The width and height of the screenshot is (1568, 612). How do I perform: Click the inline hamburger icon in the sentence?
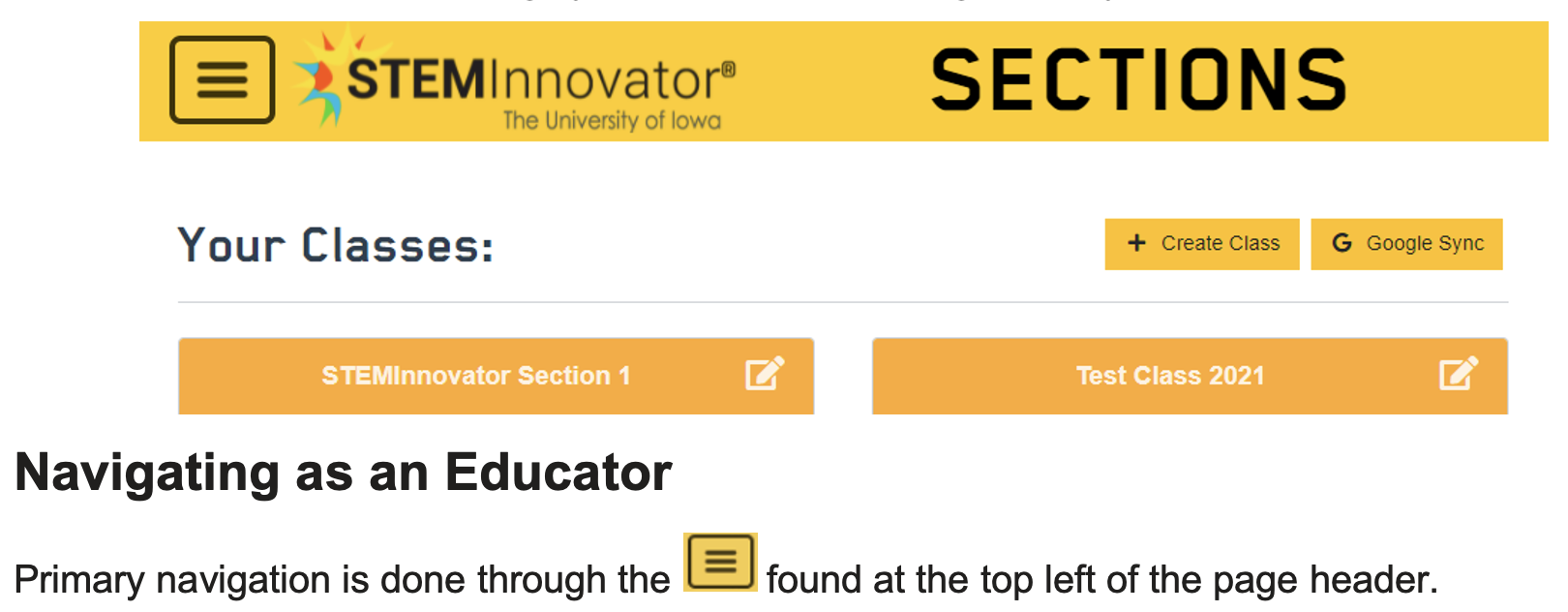[x=720, y=562]
